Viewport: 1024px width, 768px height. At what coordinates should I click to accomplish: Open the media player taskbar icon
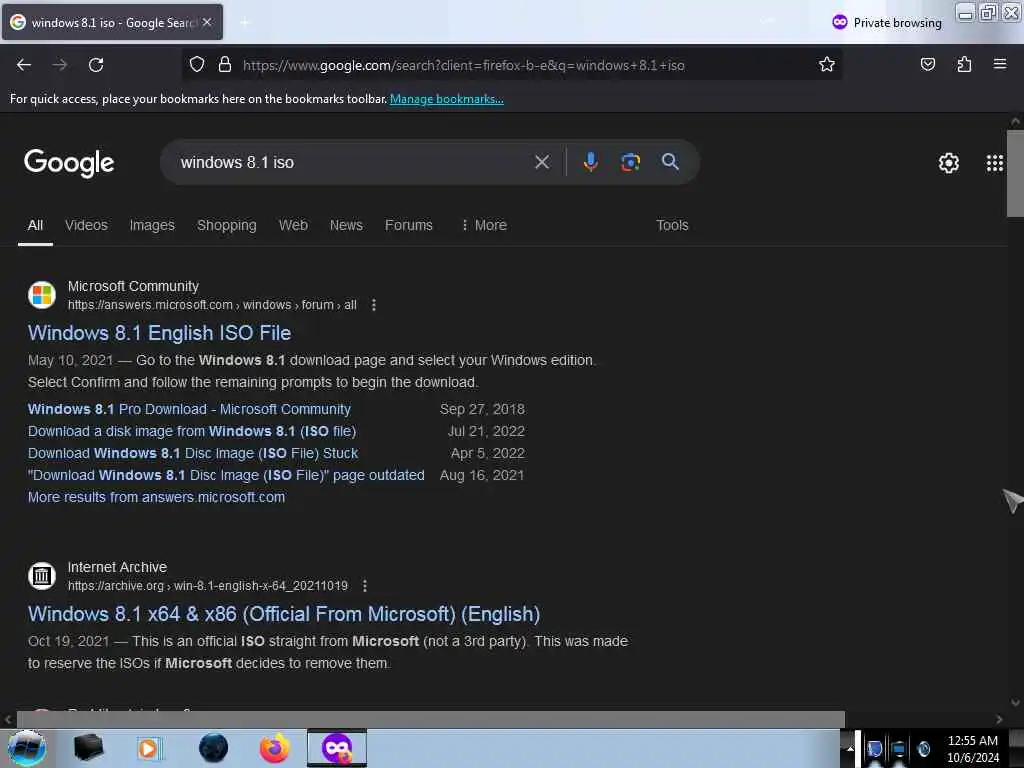point(148,748)
